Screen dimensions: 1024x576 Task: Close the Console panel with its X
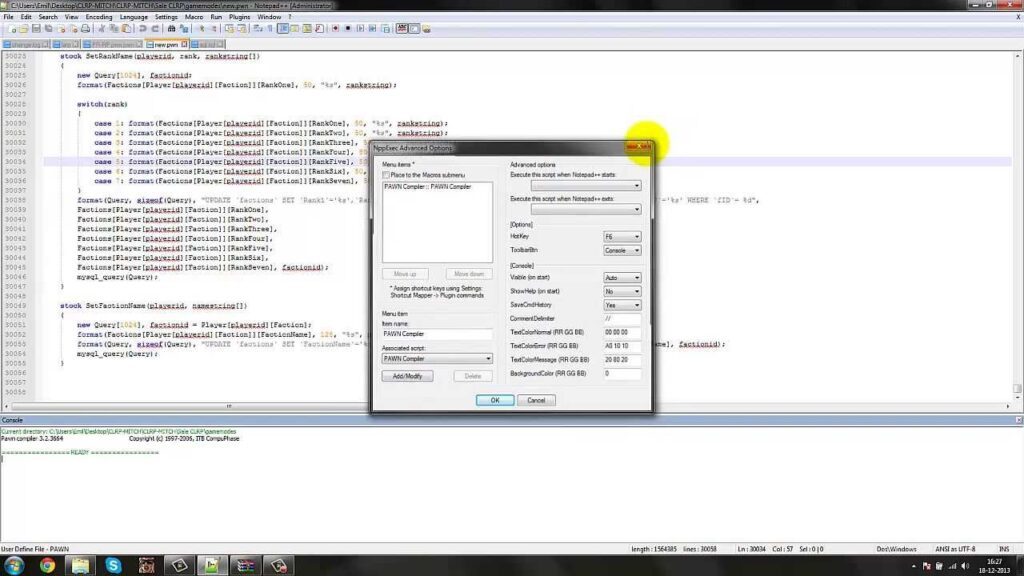[1018, 420]
